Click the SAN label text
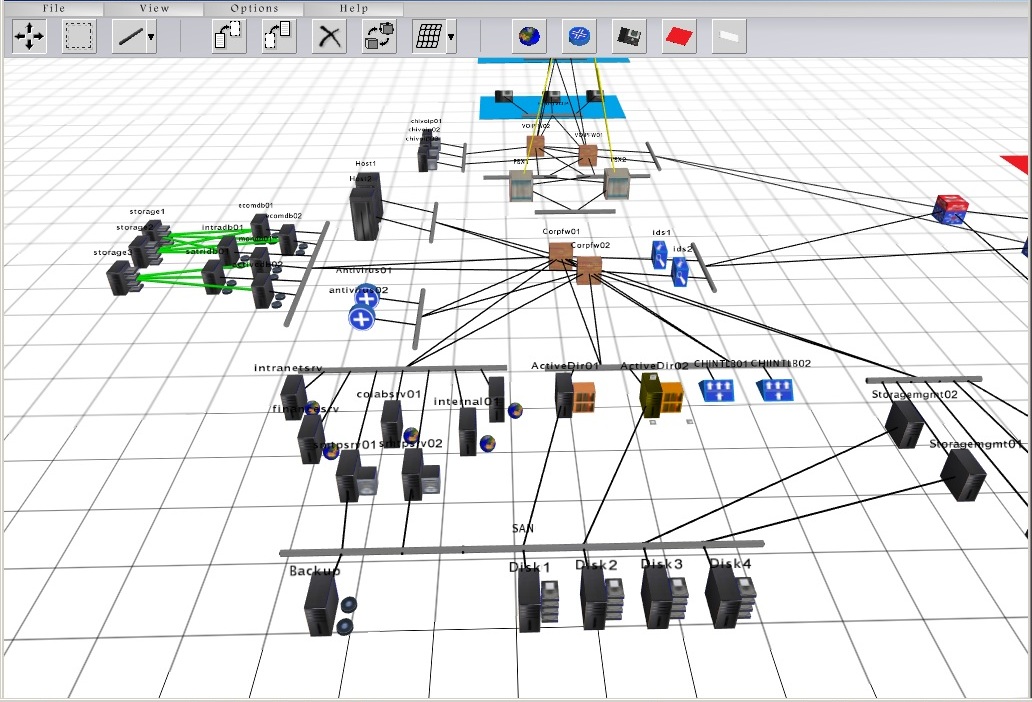 (523, 528)
